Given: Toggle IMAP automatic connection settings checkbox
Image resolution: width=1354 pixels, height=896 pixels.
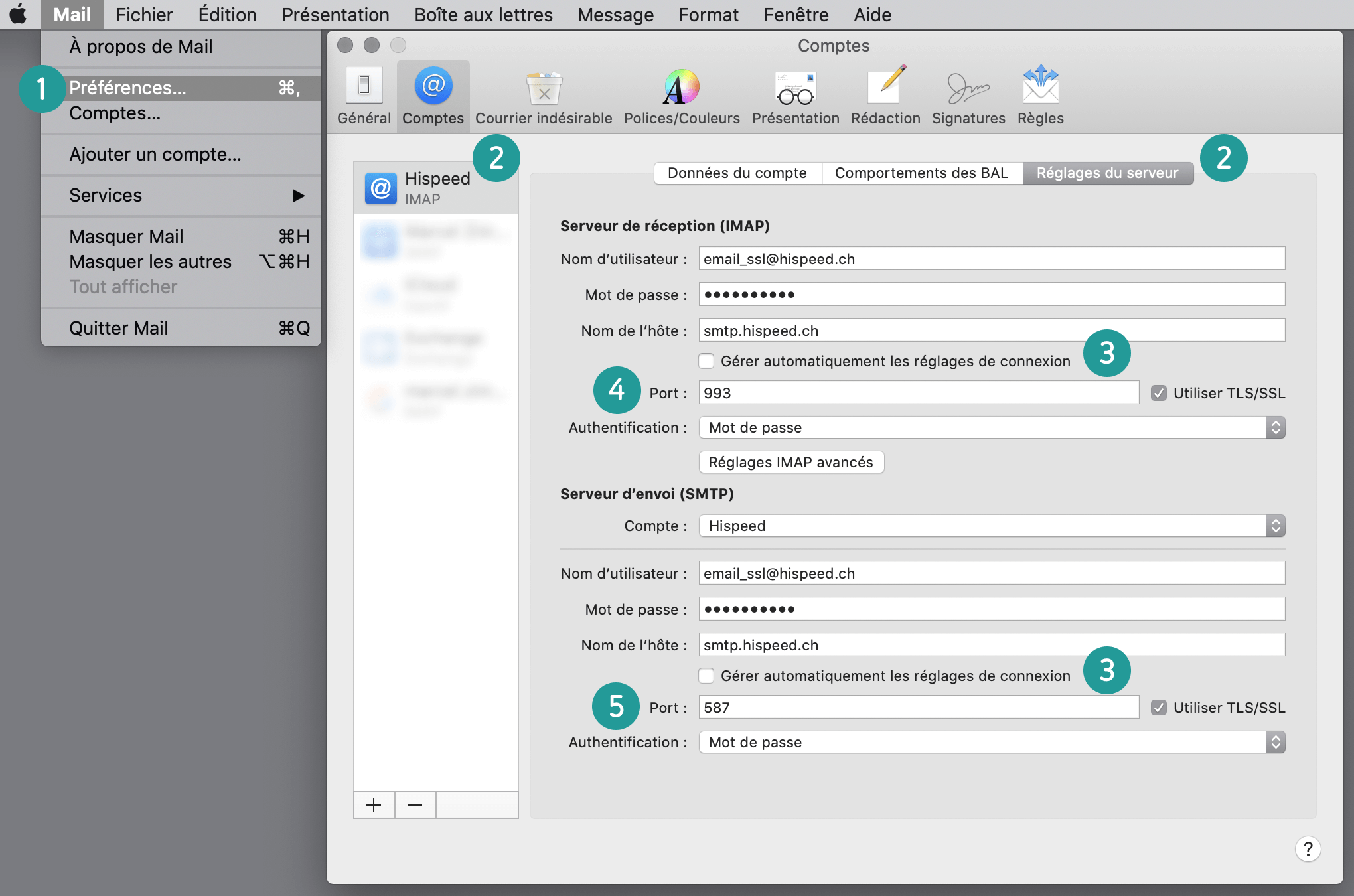Looking at the screenshot, I should click(x=706, y=361).
